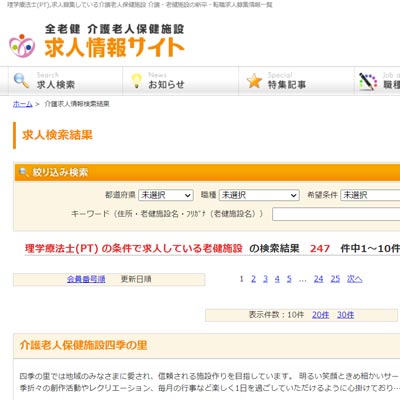Open the 希望条件 dropdown
400x400 pixels.
coord(370,195)
